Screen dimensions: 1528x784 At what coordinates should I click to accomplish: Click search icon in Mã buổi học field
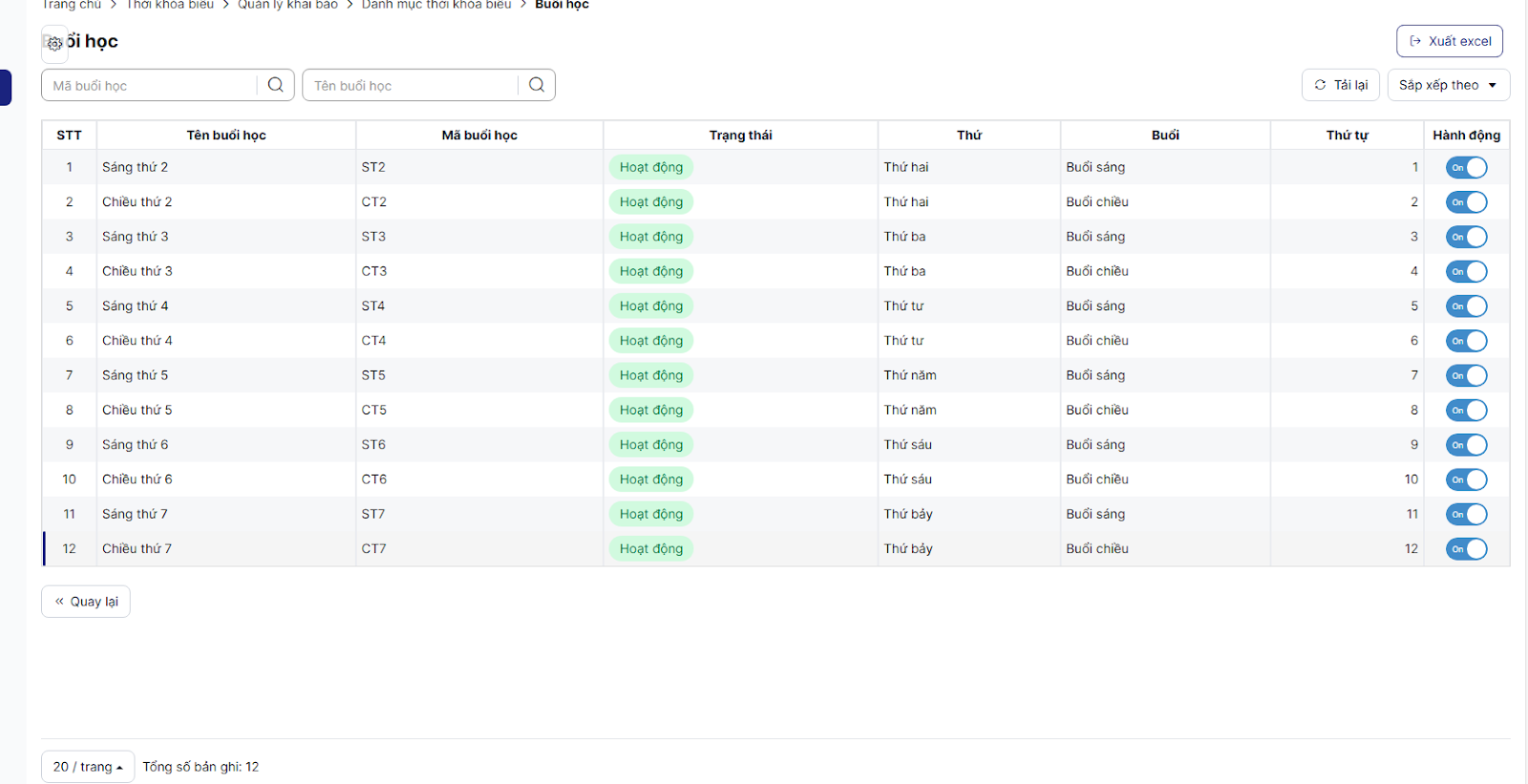click(x=275, y=85)
